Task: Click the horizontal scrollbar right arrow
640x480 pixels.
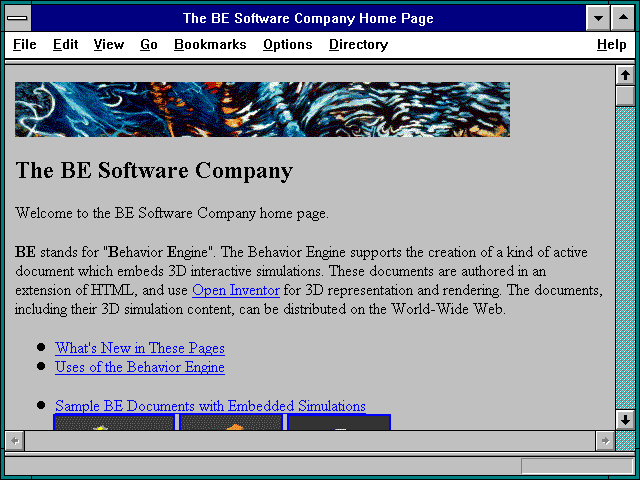Action: point(605,441)
